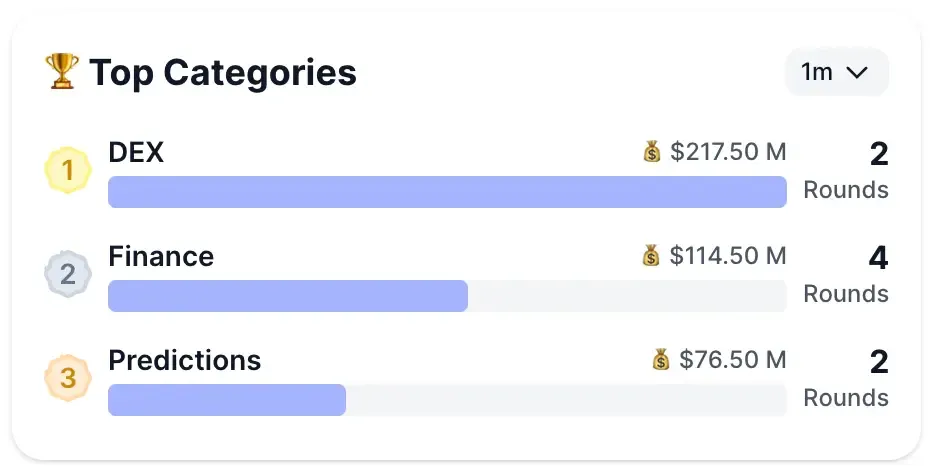
Task: Click the silver rank 2 badge
Action: point(68,275)
